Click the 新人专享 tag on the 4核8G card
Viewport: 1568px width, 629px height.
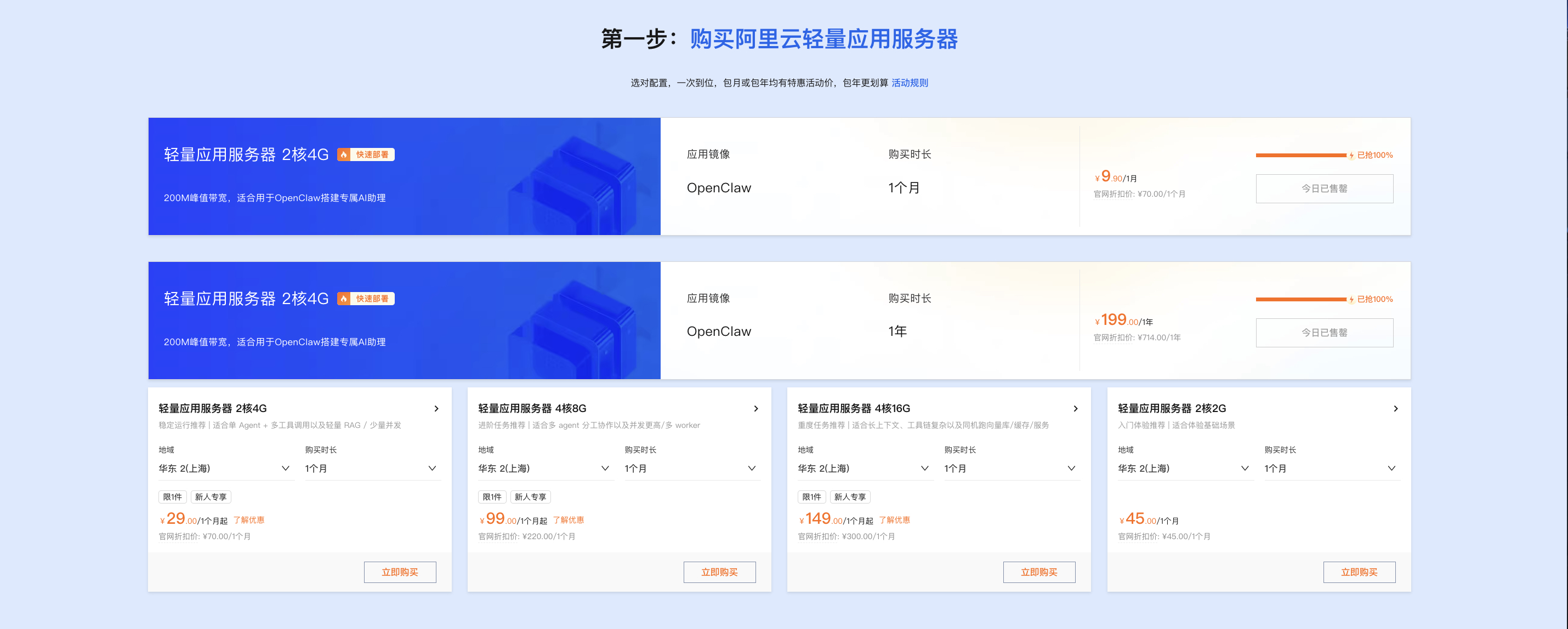click(530, 497)
